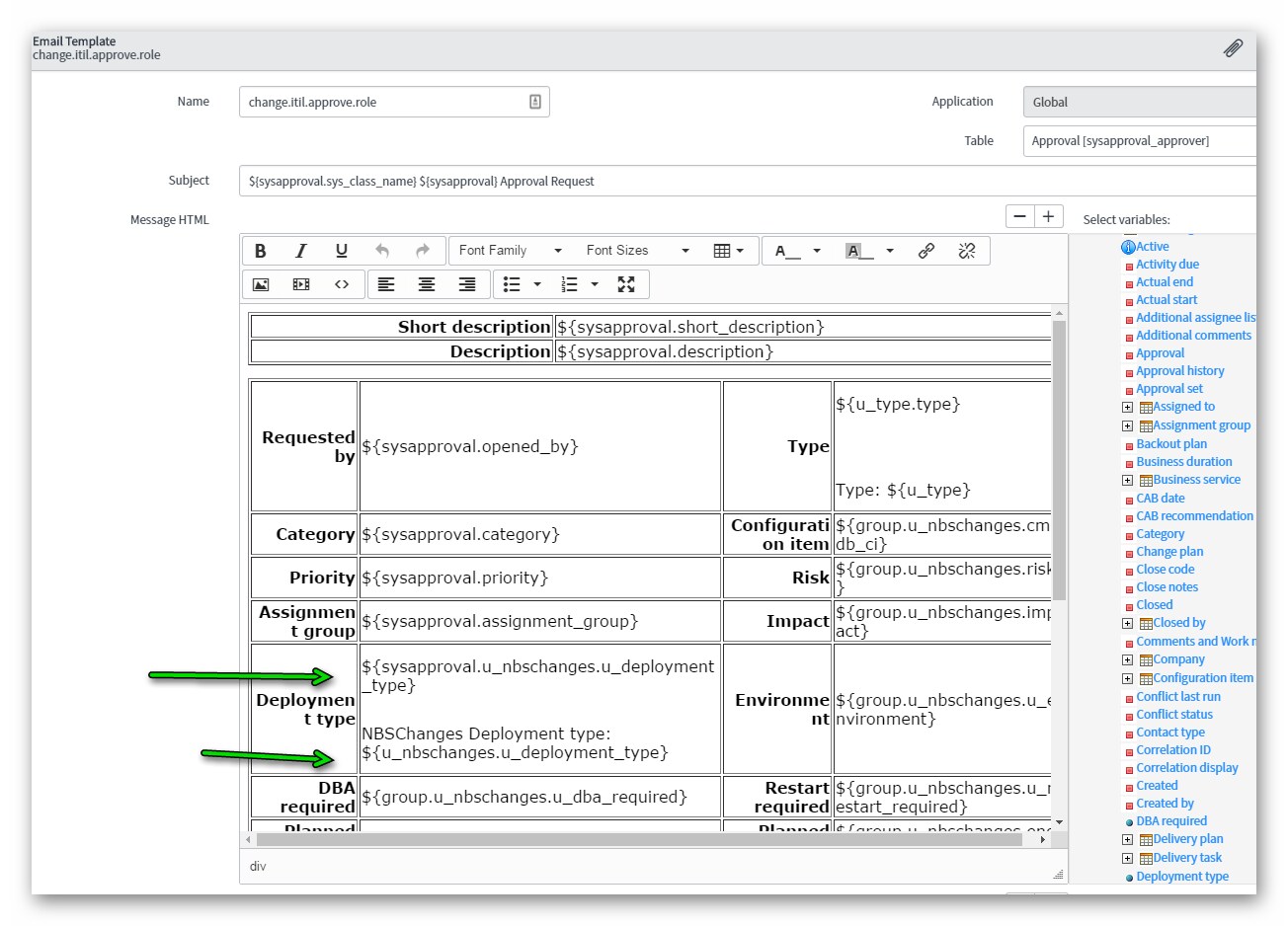The image size is (1288, 926).
Task: Open the insert table menu
Action: [729, 251]
